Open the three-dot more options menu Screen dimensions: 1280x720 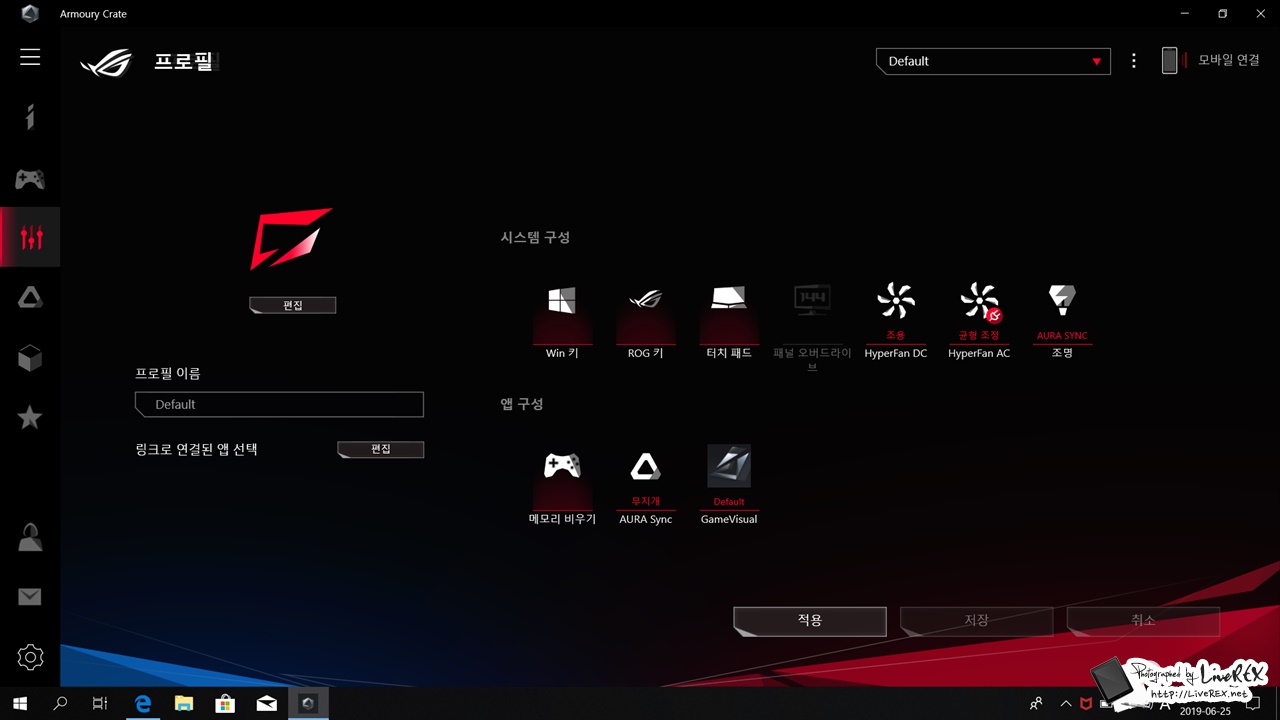point(1133,61)
